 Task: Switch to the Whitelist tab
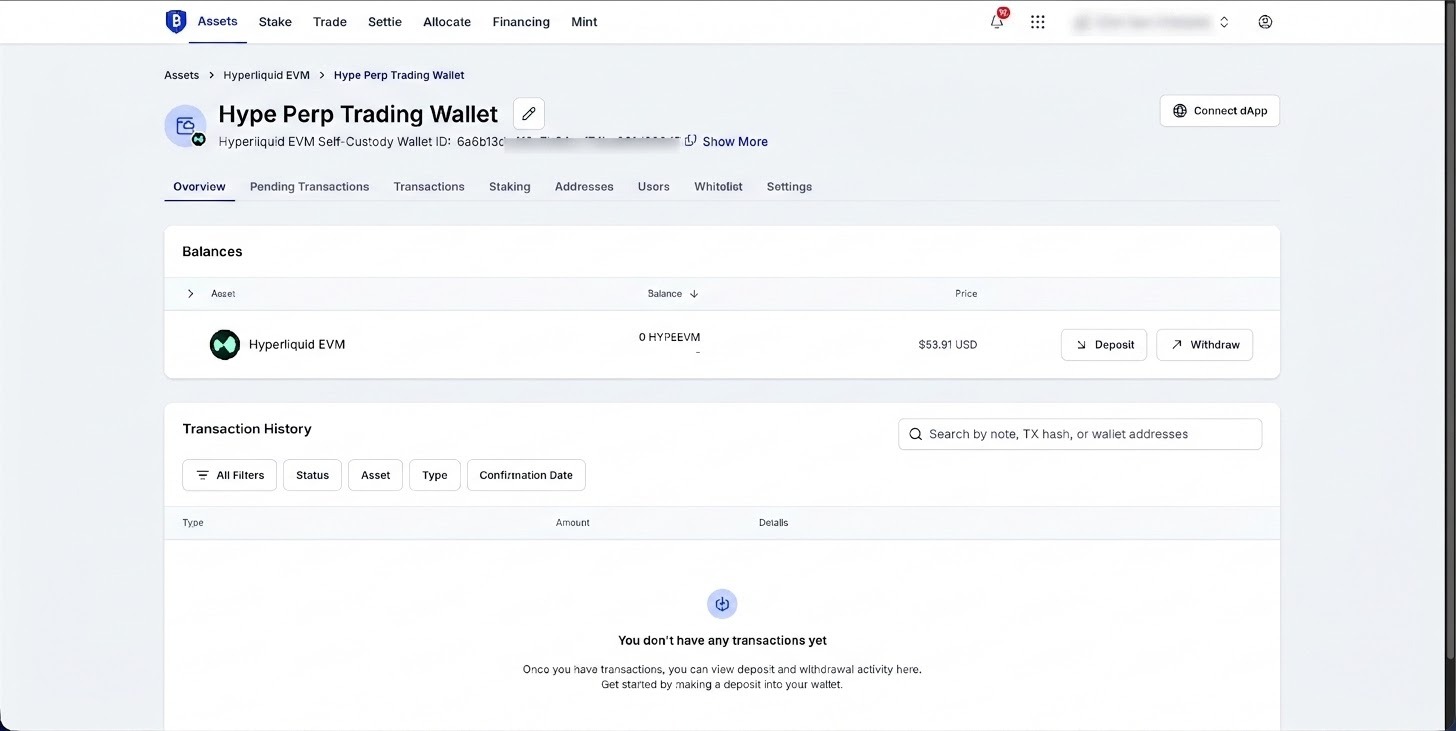click(718, 187)
